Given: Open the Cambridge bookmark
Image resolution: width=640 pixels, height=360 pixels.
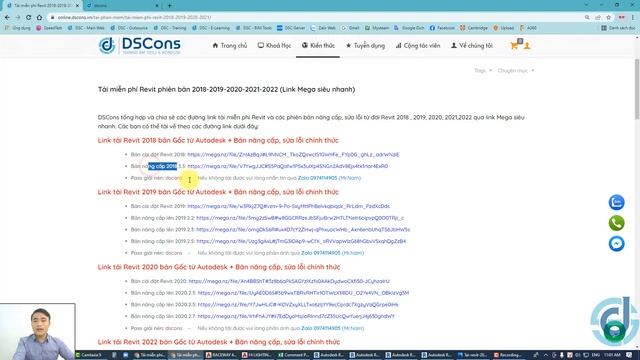Looking at the screenshot, I should 473,28.
